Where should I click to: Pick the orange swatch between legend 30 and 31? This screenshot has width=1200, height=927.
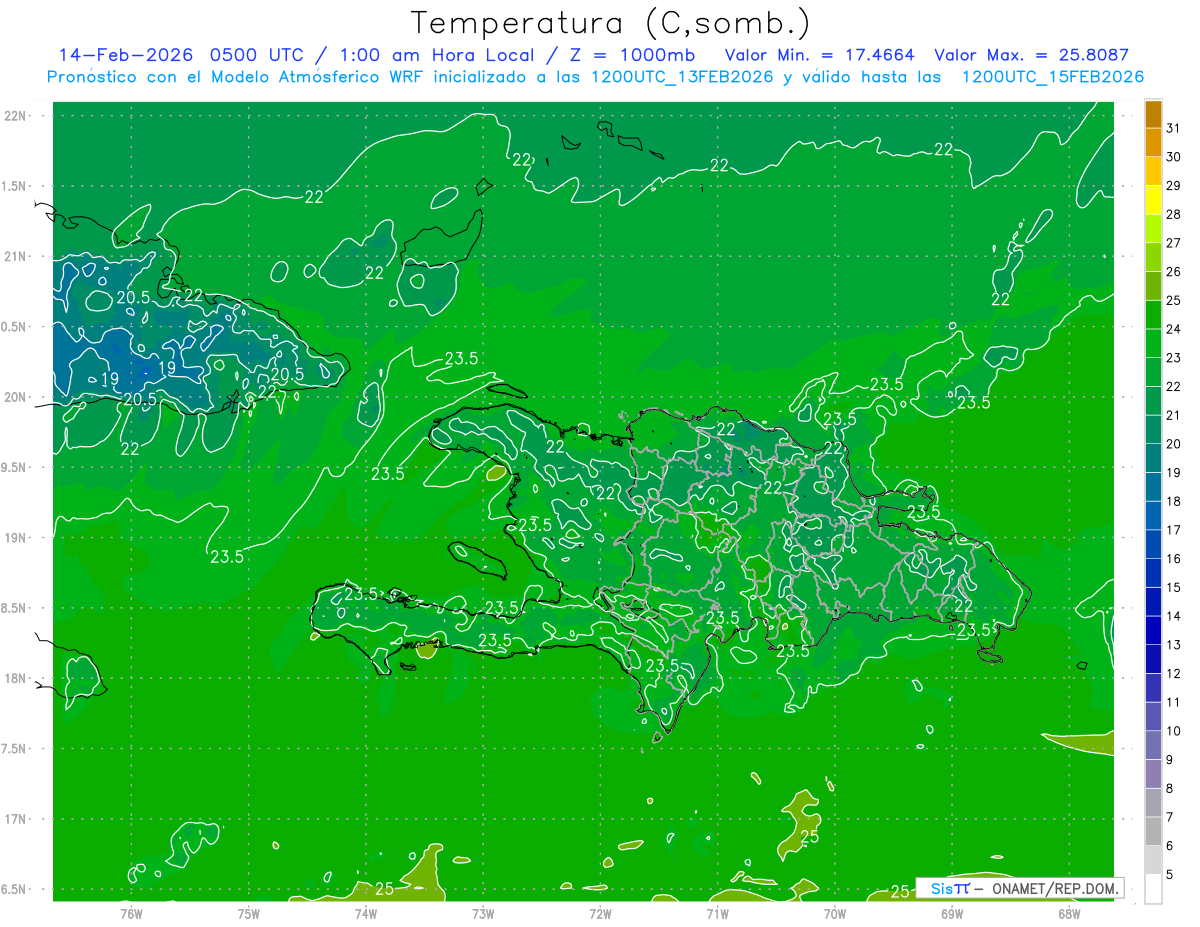pyautogui.click(x=1153, y=143)
